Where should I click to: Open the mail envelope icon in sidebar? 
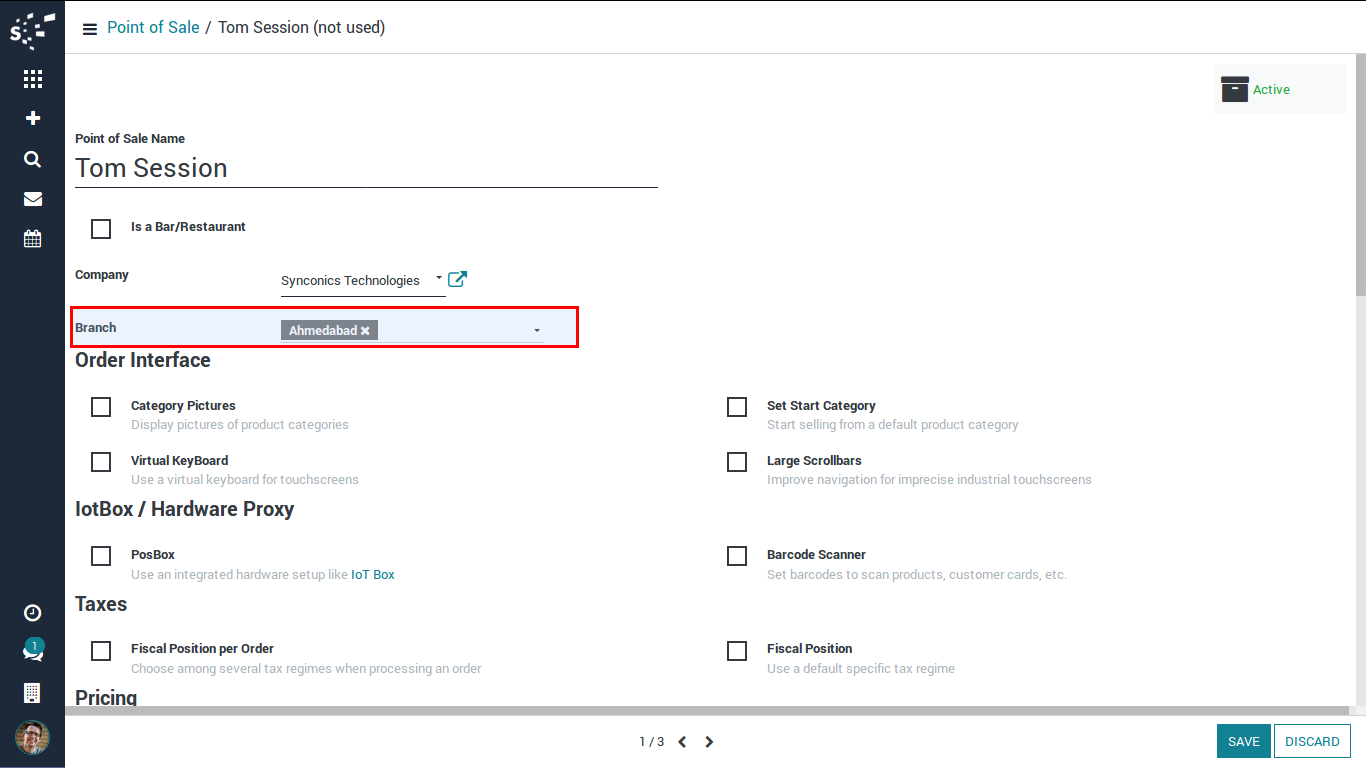tap(32, 199)
